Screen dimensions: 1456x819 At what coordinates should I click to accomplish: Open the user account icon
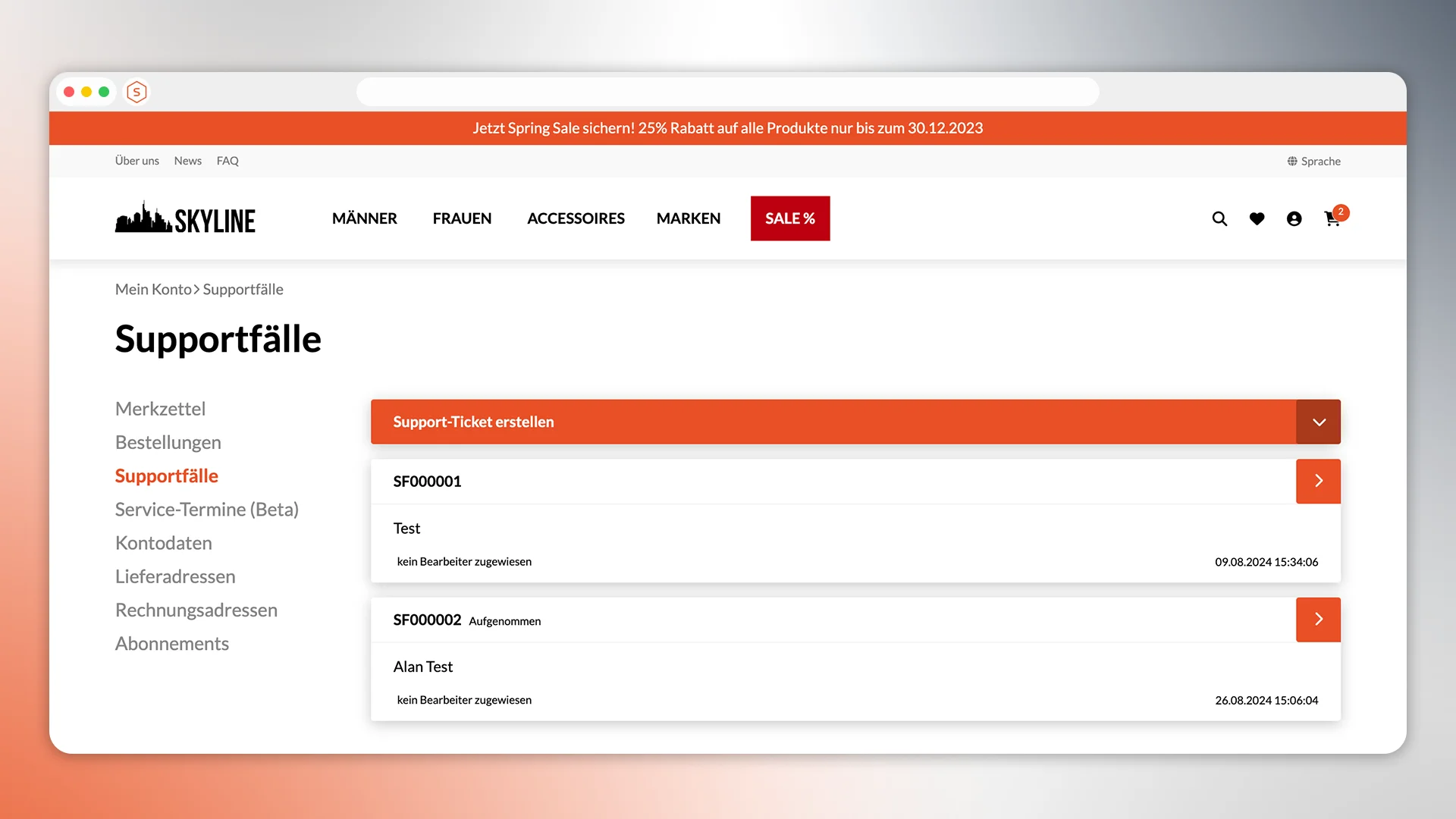click(1294, 218)
